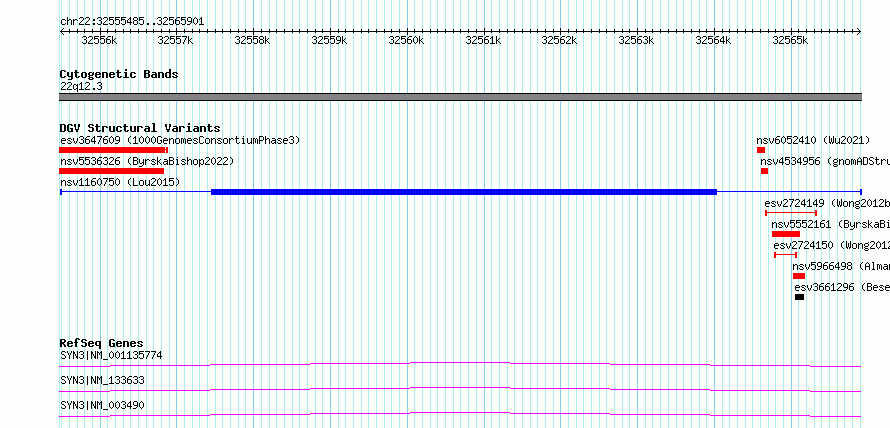Click the 32560k ruler tick label

coord(406,40)
